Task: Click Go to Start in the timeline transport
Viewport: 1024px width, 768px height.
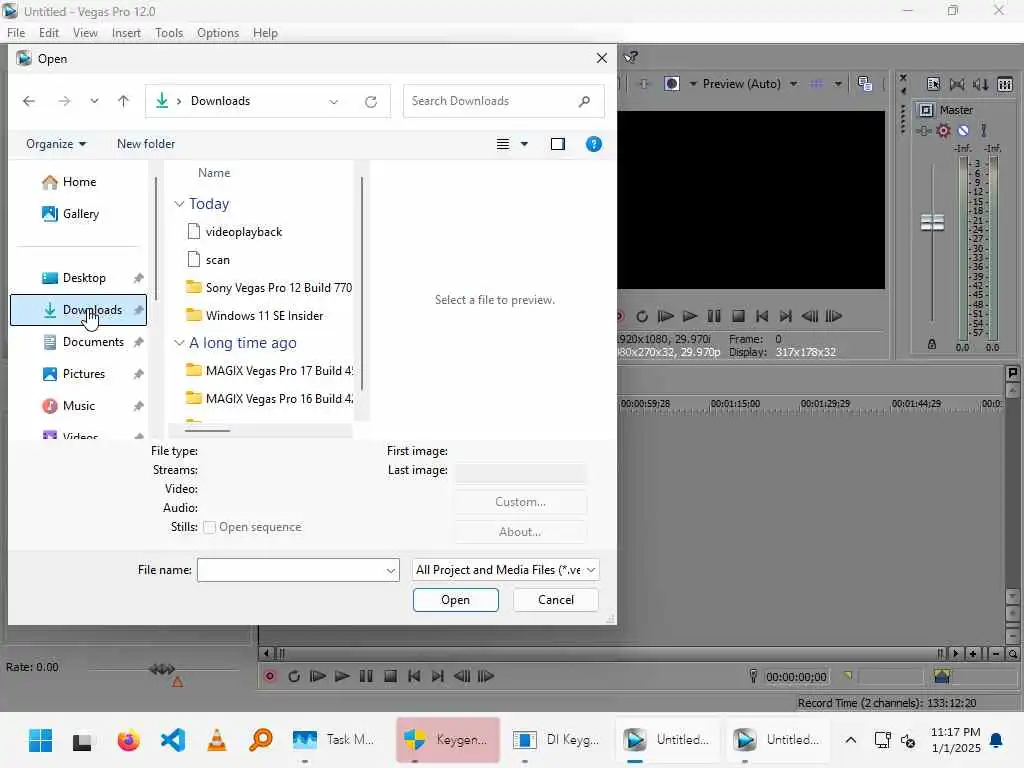Action: click(x=414, y=677)
